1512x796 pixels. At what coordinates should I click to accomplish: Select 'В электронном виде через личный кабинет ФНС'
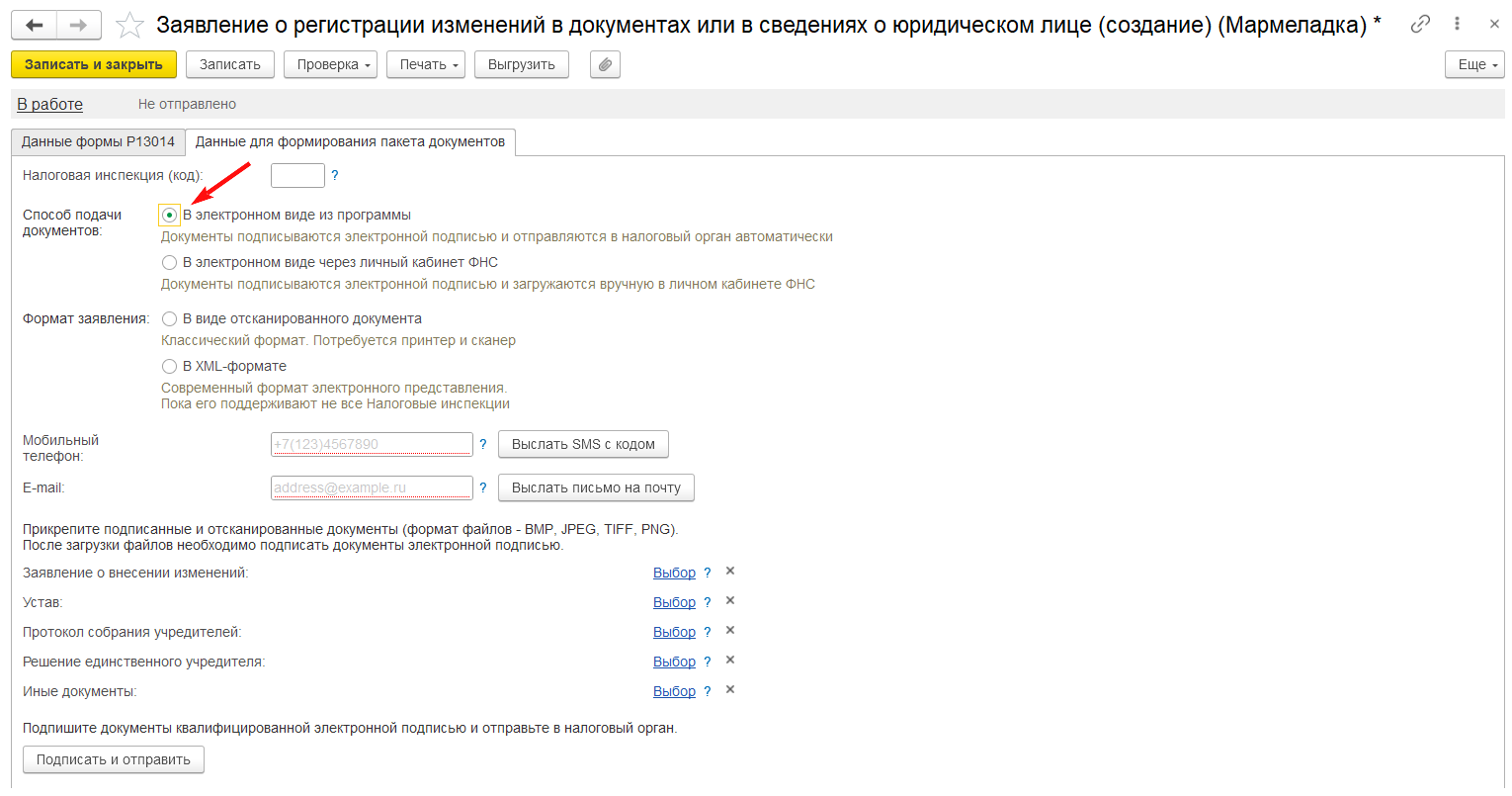(x=170, y=263)
